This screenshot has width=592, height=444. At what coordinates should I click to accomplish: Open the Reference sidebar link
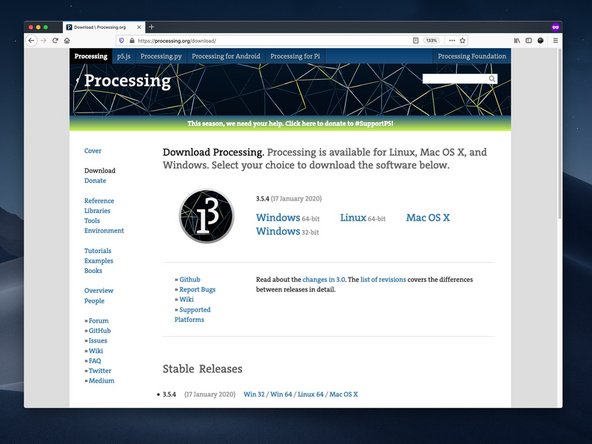coord(99,201)
